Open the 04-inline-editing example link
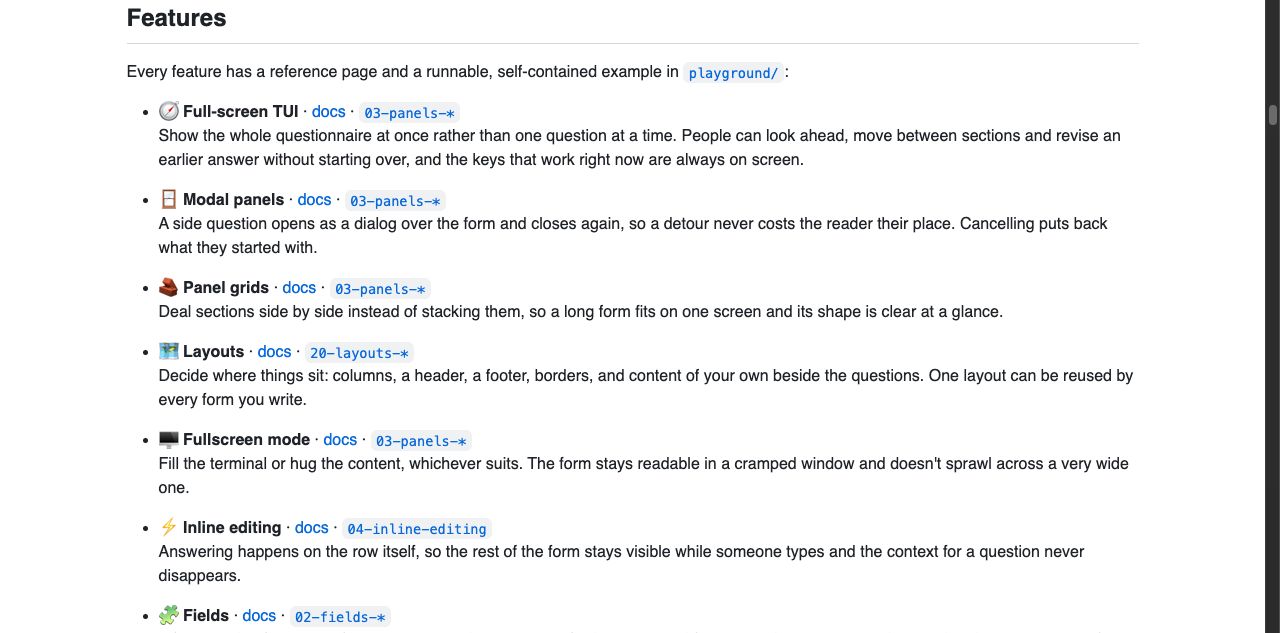The height and width of the screenshot is (633, 1280). click(x=417, y=529)
